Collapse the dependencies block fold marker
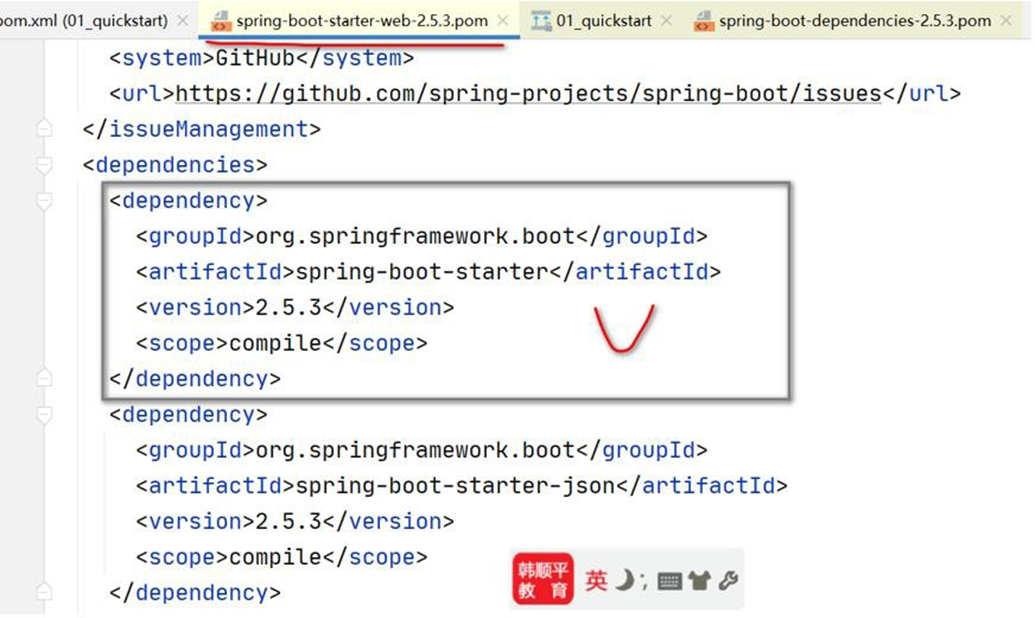This screenshot has width=1035, height=618. coord(43,165)
